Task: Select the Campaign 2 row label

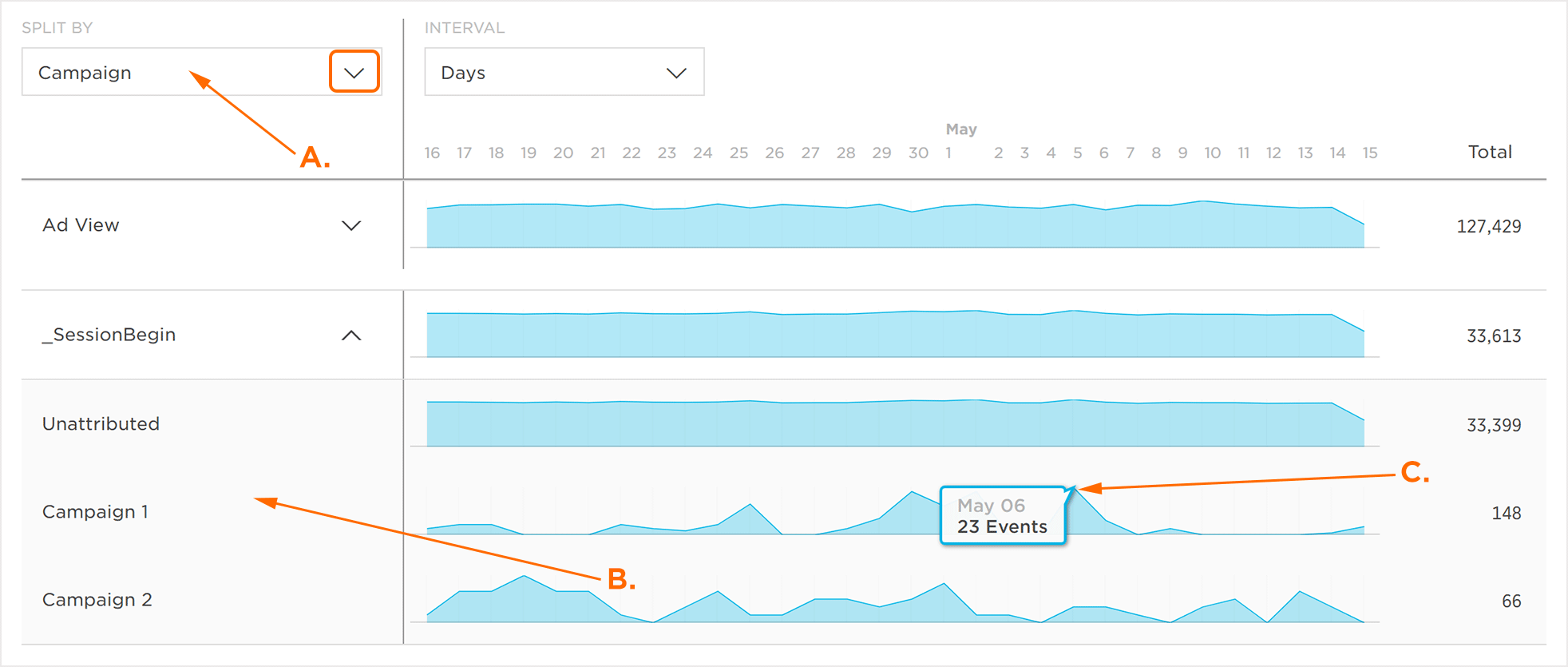Action: (97, 600)
